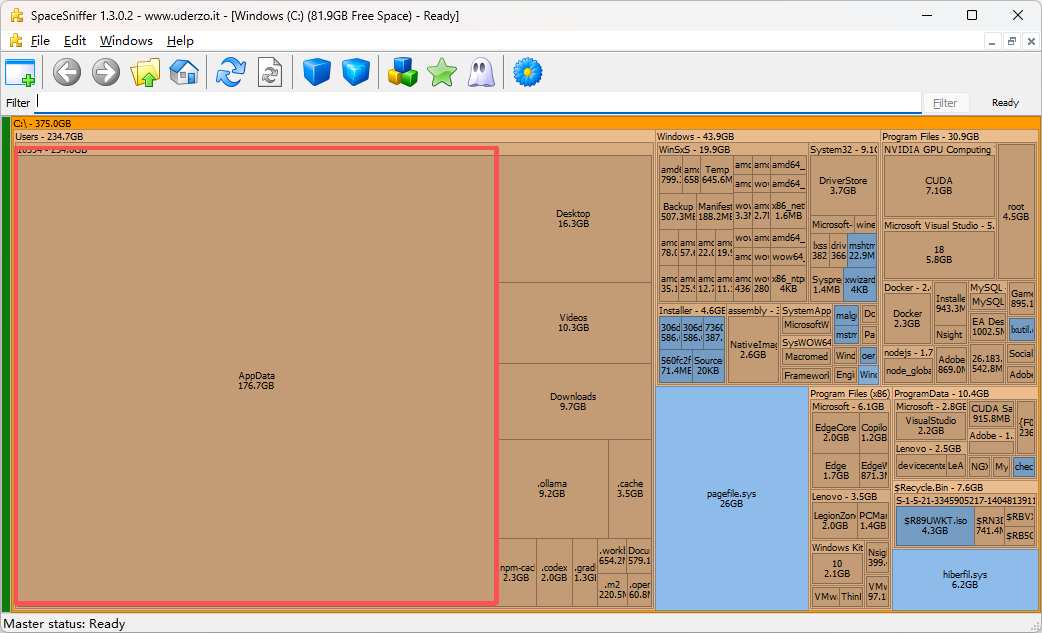Select the Desktop 16.3GB block
This screenshot has width=1042, height=633.
point(573,219)
